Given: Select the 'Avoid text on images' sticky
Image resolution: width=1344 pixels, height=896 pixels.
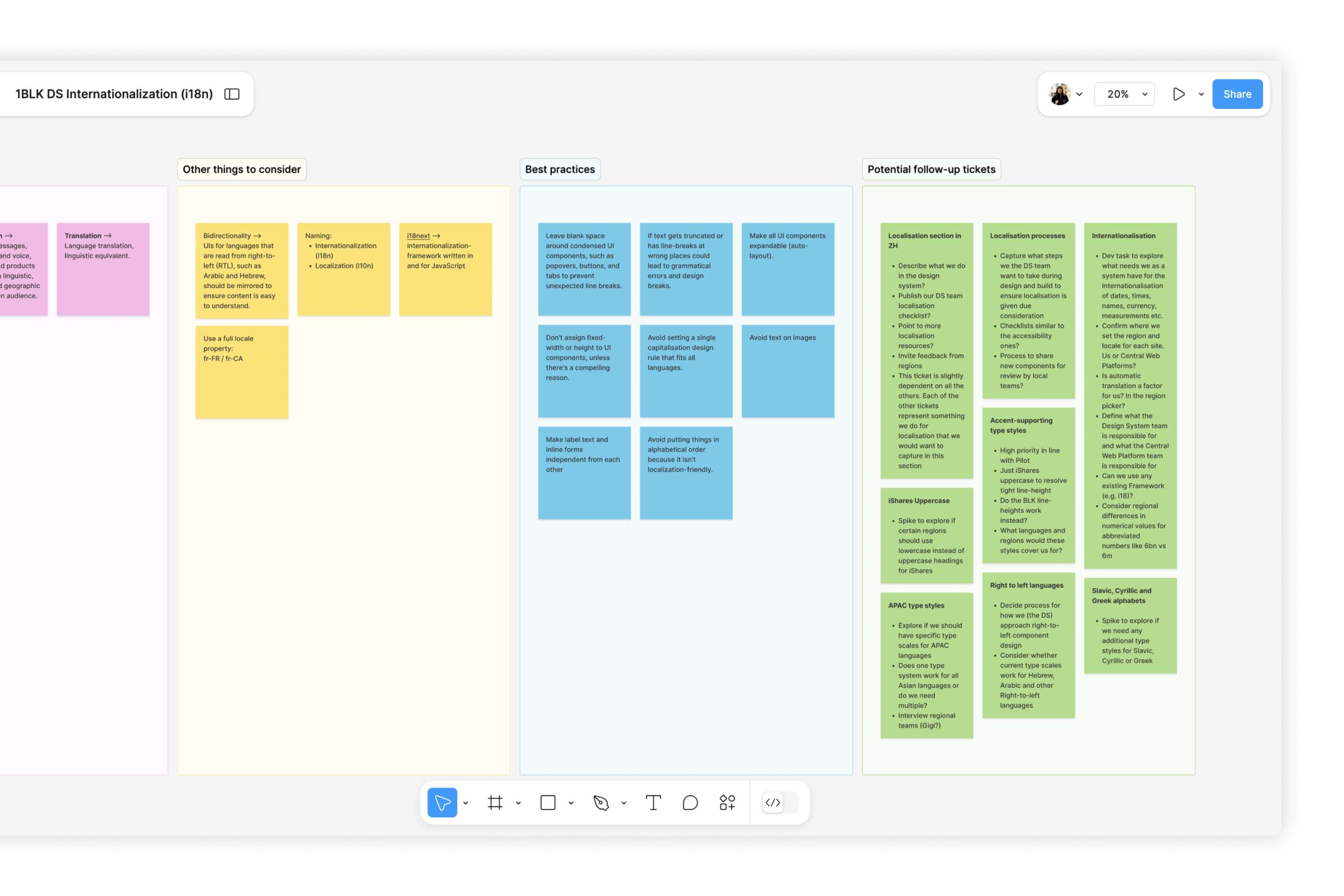Looking at the screenshot, I should [x=788, y=371].
